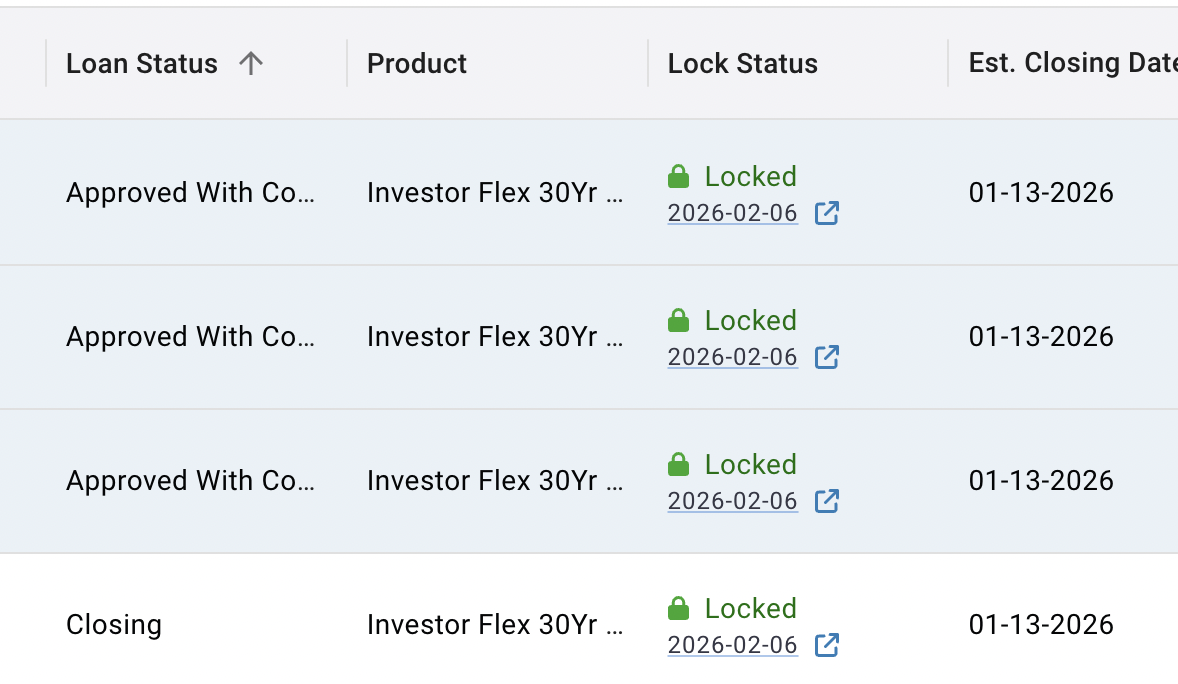Open 2026-02-06 lock date link in first row
Image resolution: width=1178 pixels, height=684 pixels.
click(x=732, y=213)
